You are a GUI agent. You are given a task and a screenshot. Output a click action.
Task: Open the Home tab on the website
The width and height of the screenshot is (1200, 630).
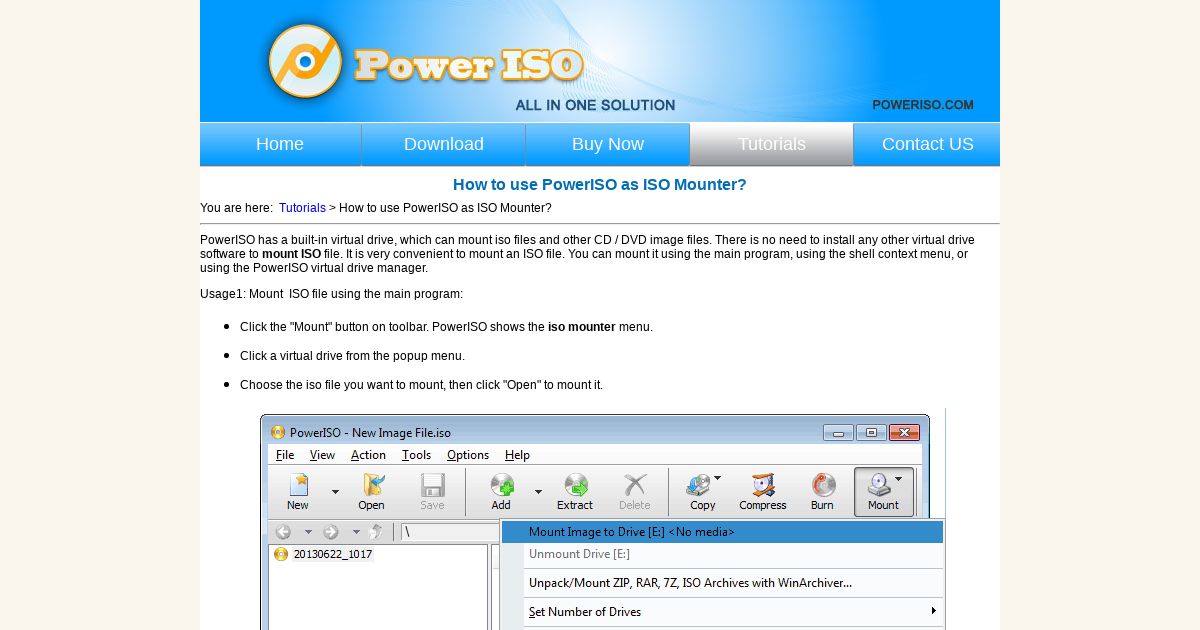coord(280,144)
